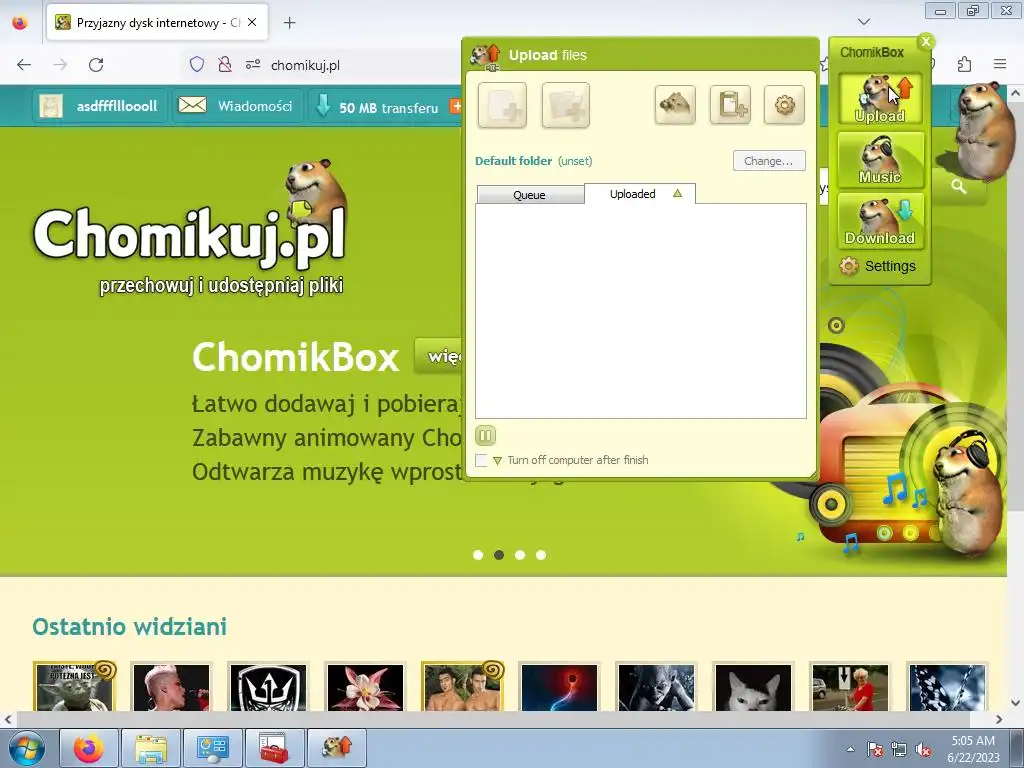
Task: Open the list all tabs dropdown
Action: tap(863, 22)
